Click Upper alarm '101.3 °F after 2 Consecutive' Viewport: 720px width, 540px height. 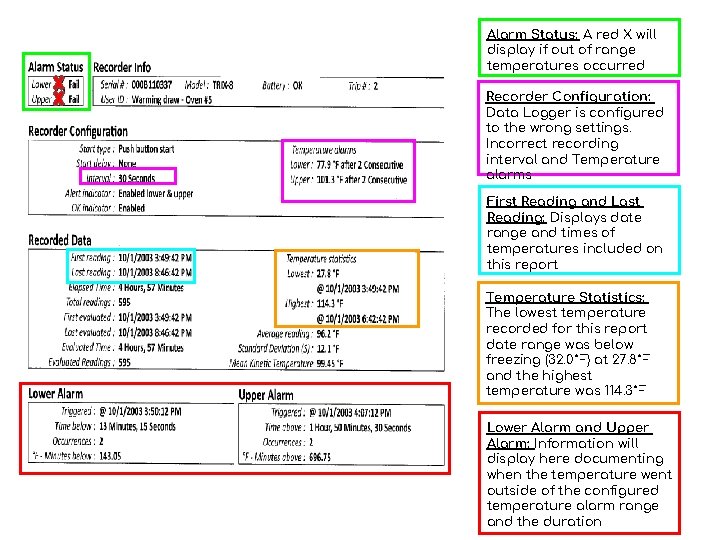[x=361, y=180]
